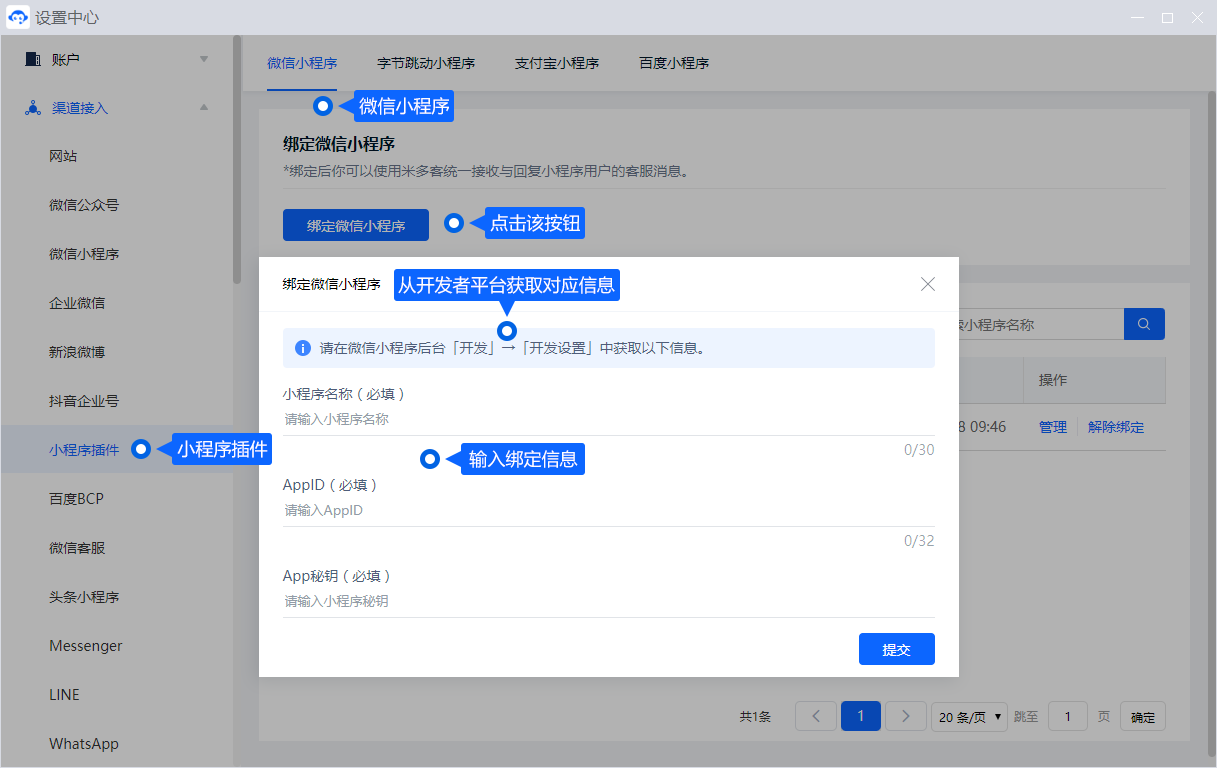Screen dimensions: 1217x768
Task: Click the search magnifier icon button
Action: pos(1144,324)
